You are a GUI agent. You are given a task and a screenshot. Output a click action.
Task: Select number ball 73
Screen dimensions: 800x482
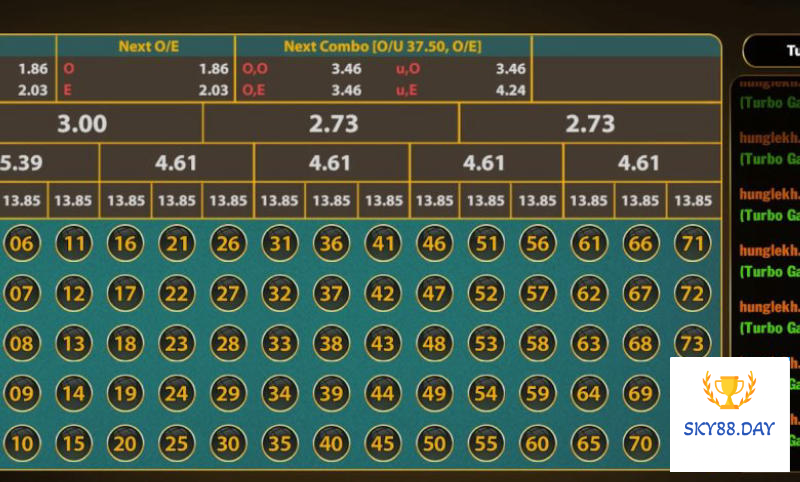691,343
